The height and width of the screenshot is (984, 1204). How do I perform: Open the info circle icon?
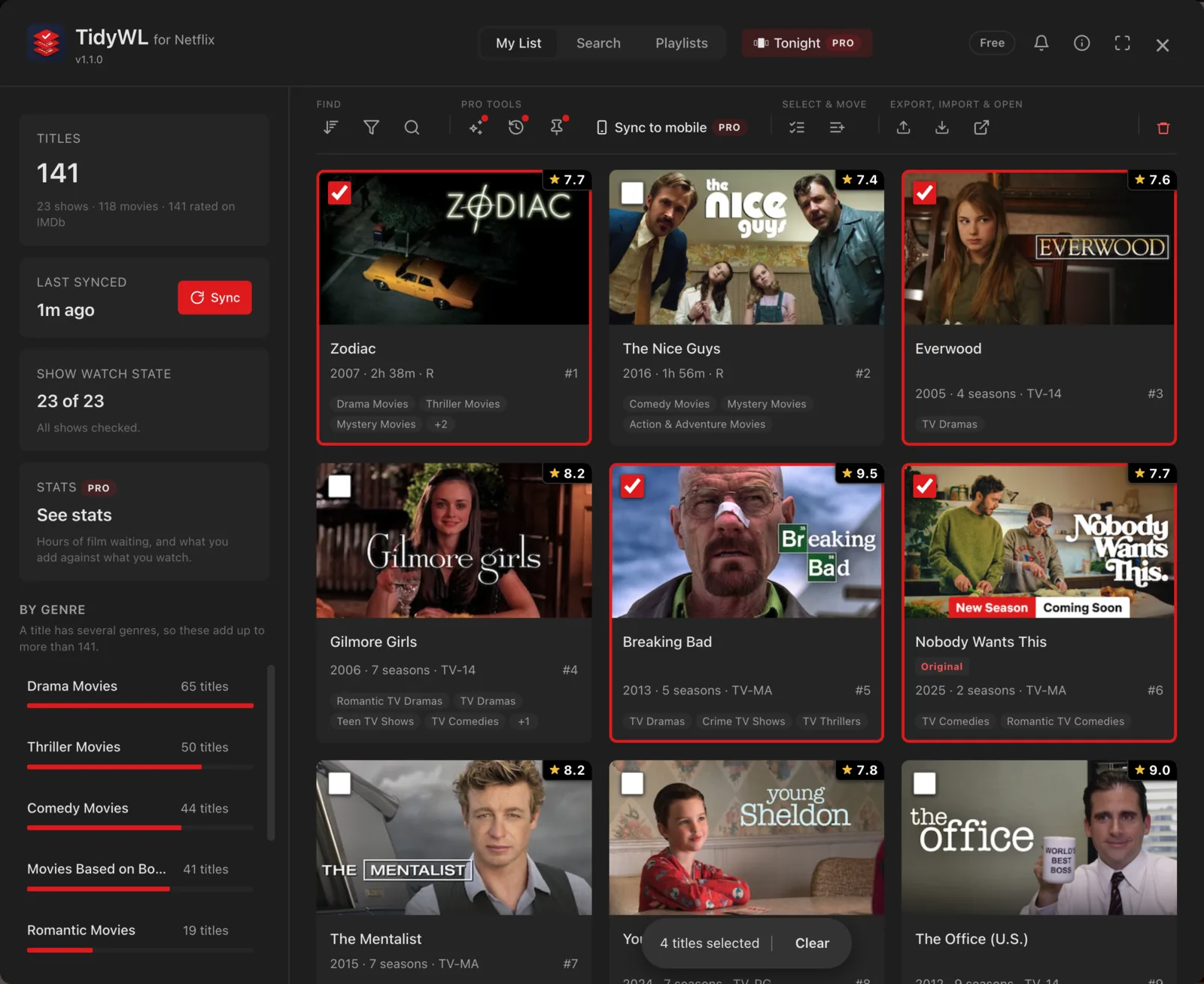[x=1082, y=44]
